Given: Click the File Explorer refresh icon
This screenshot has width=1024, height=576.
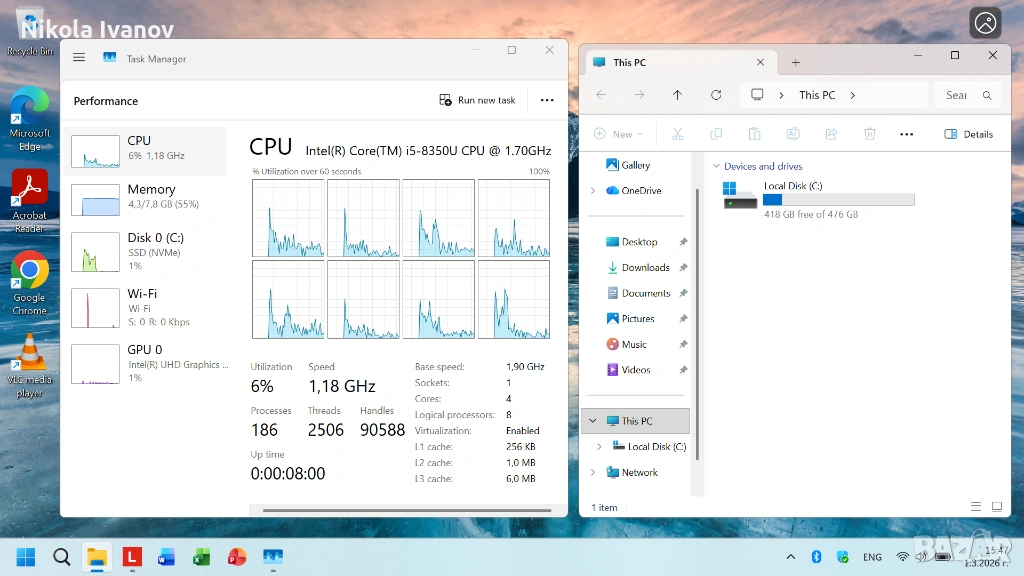Looking at the screenshot, I should (716, 95).
